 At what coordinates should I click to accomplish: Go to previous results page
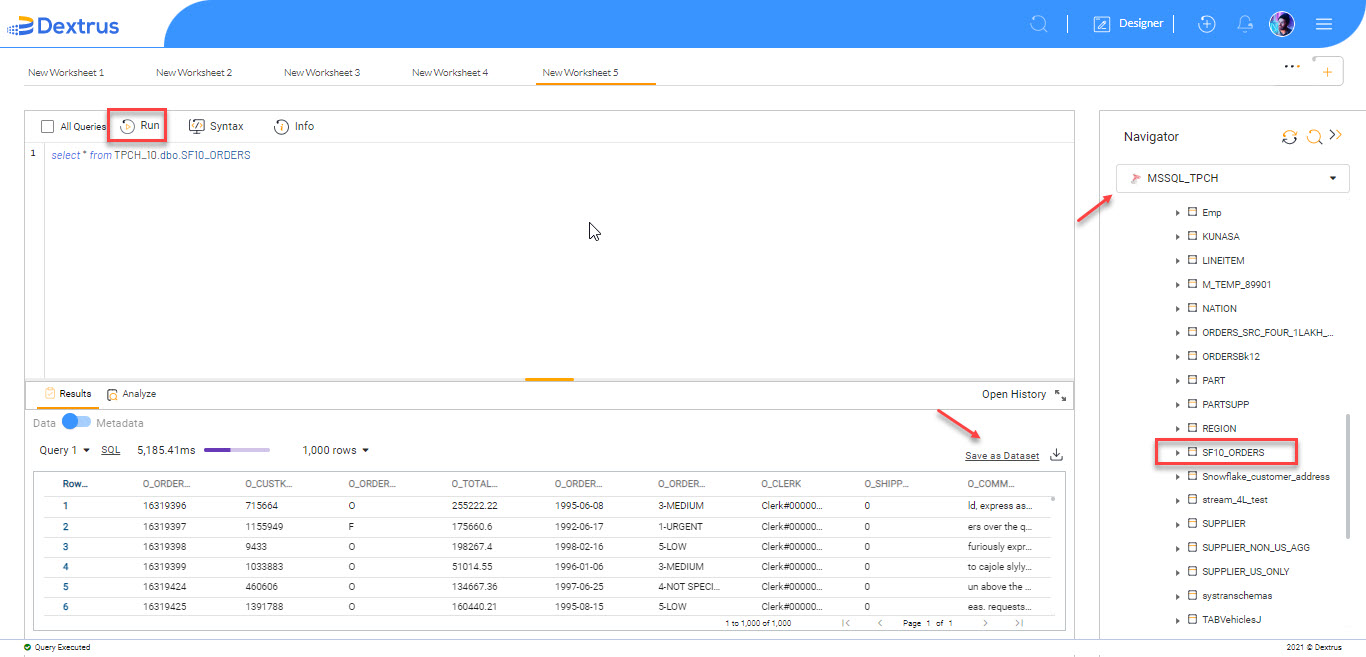[880, 623]
